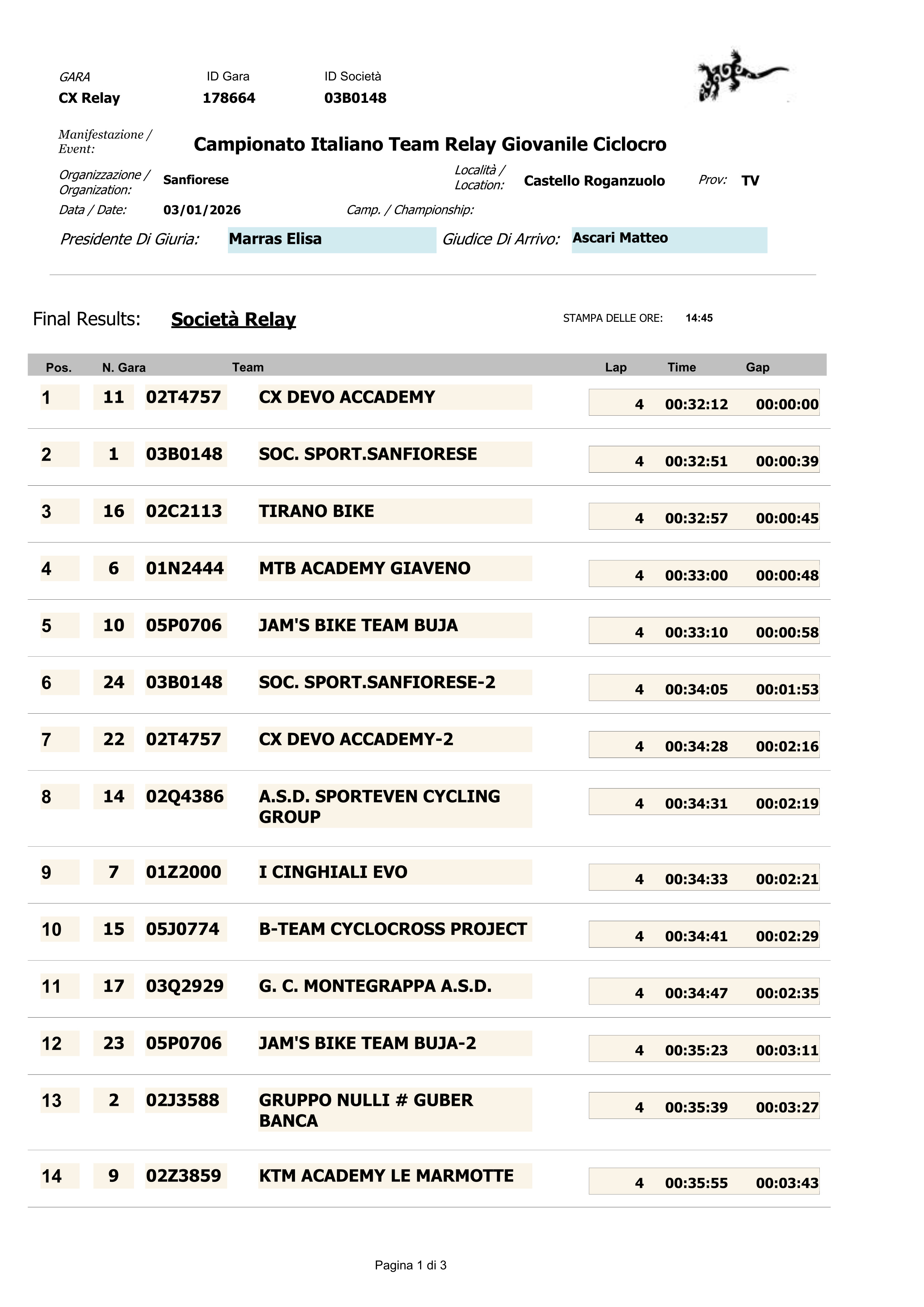Click the Lap column header

tap(615, 367)
